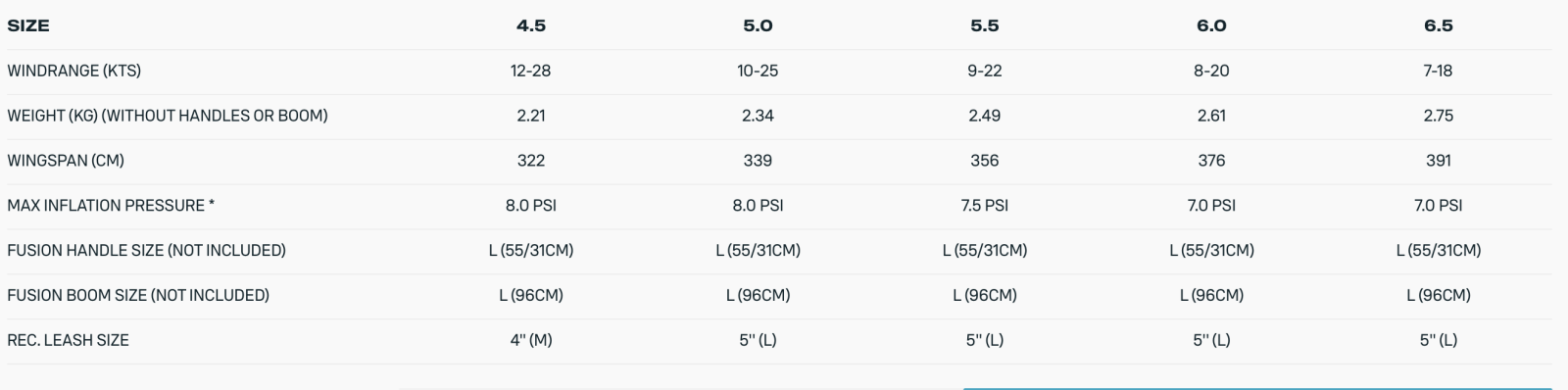Click the wingspan value 376

point(1211,161)
